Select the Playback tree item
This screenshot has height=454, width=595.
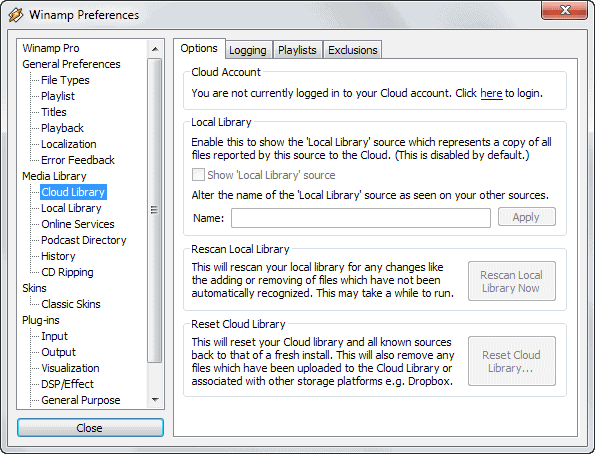(62, 128)
